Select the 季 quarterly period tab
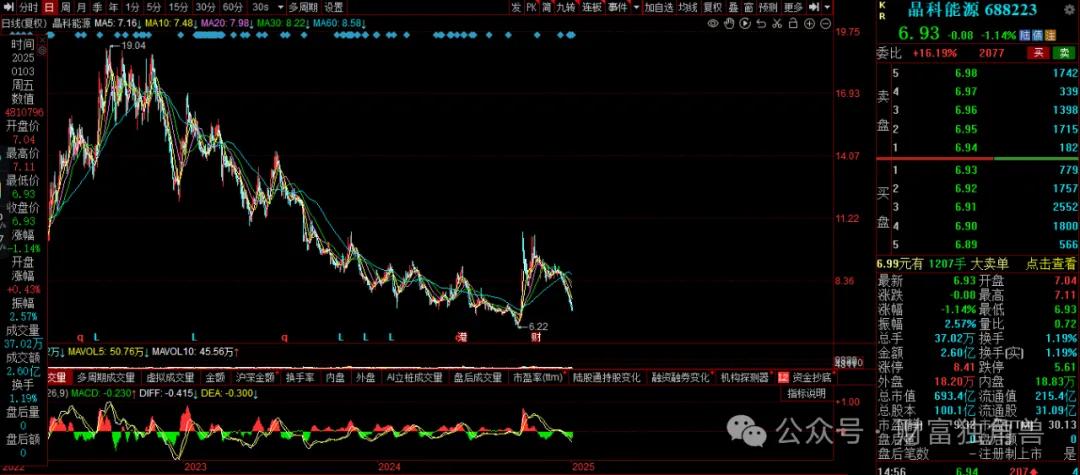Screen dimensions: 1080x475 point(98,8)
